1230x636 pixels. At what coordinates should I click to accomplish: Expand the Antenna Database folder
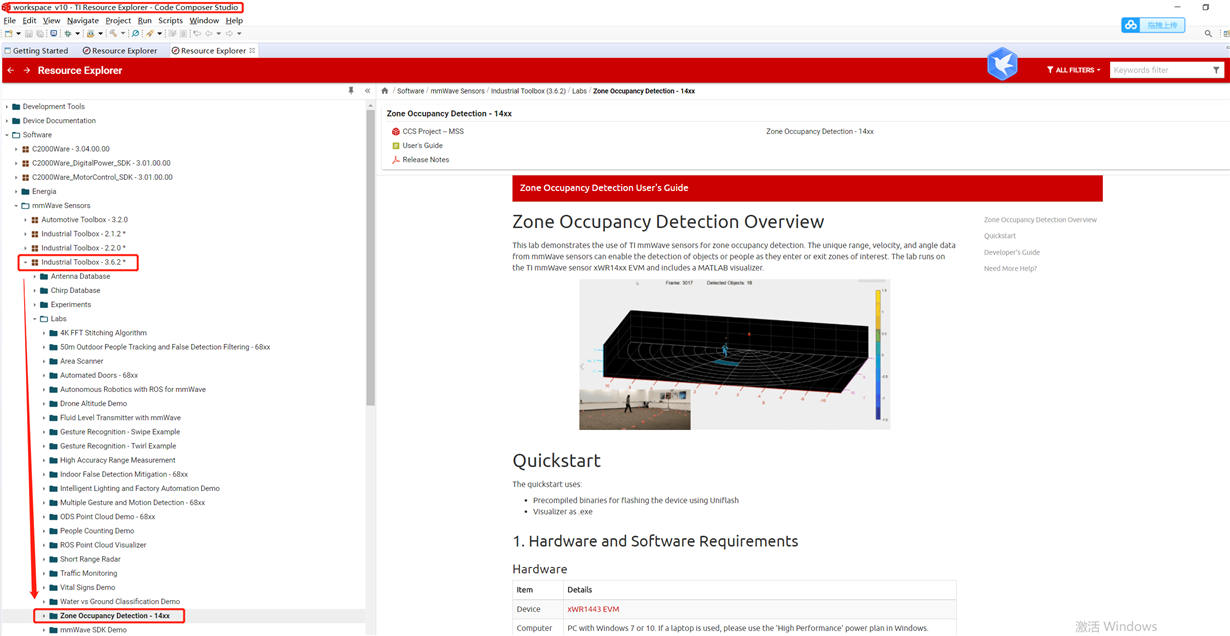pyautogui.click(x=35, y=276)
